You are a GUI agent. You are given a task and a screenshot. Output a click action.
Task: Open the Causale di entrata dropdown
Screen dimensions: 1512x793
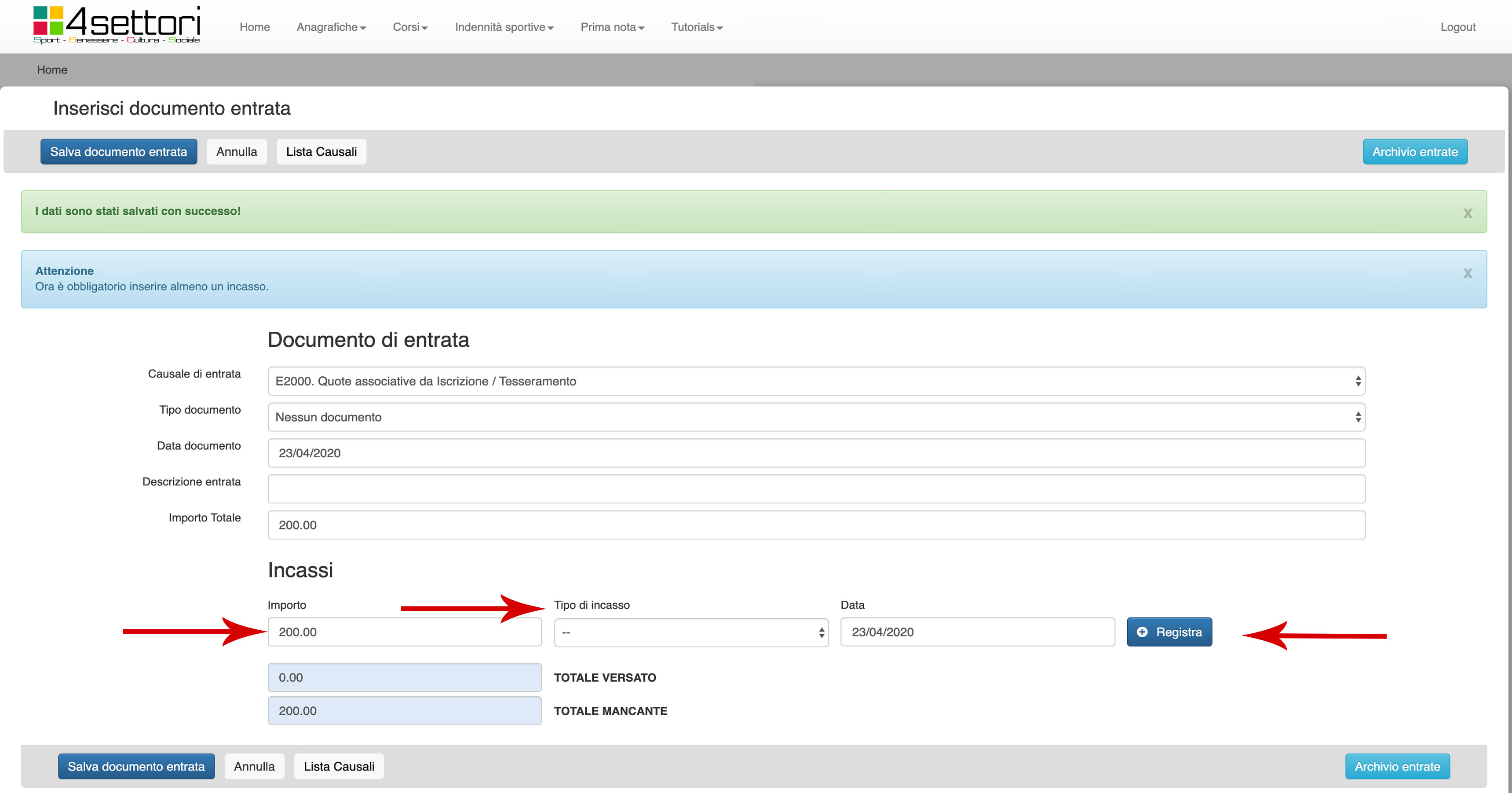(816, 381)
